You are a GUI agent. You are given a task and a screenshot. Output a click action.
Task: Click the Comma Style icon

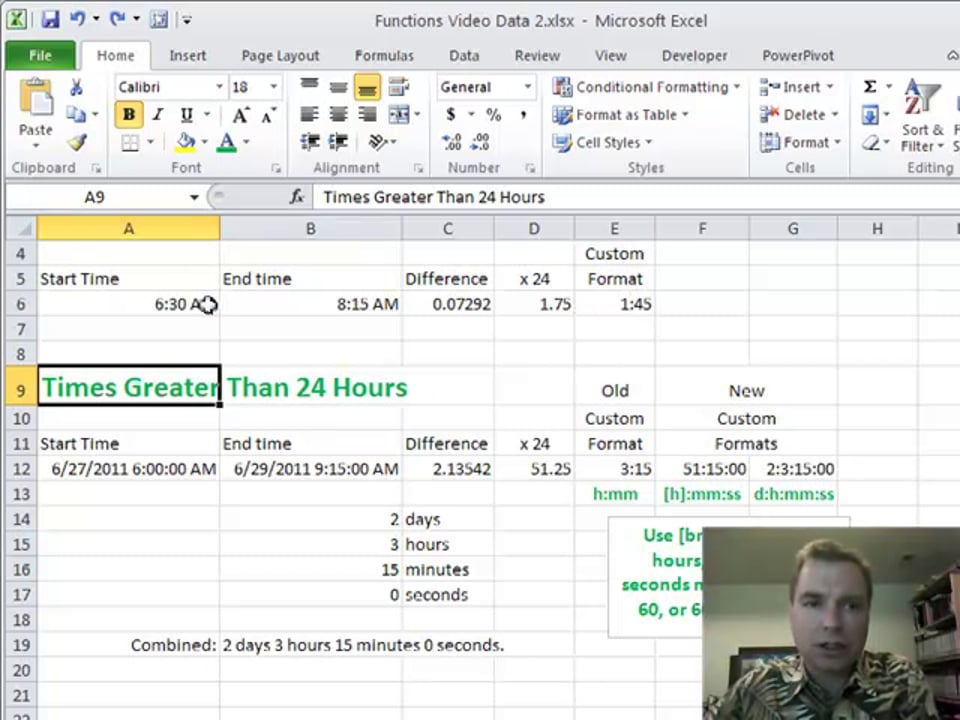click(523, 114)
